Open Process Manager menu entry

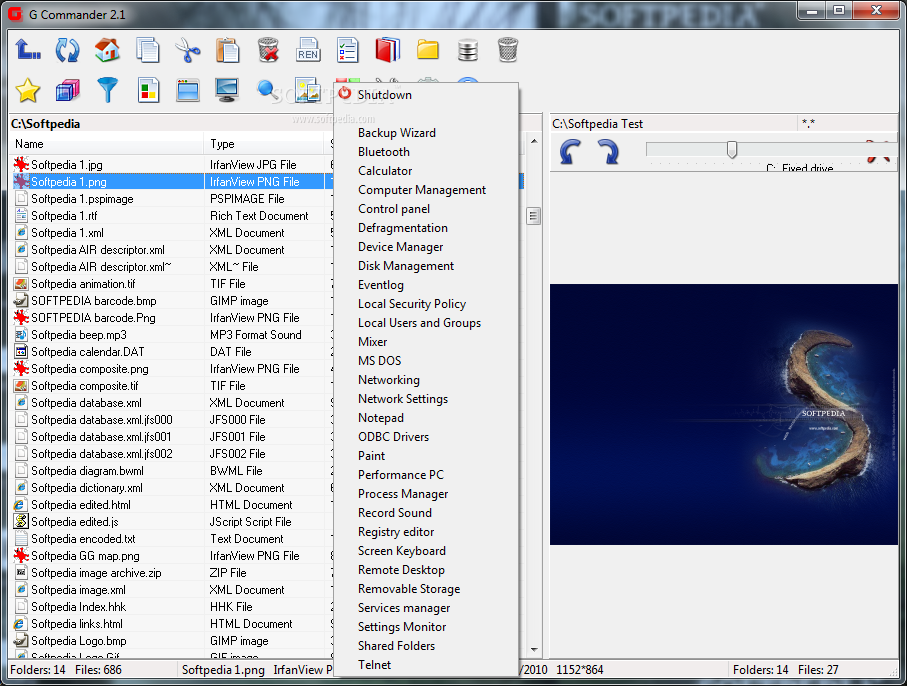[x=403, y=493]
